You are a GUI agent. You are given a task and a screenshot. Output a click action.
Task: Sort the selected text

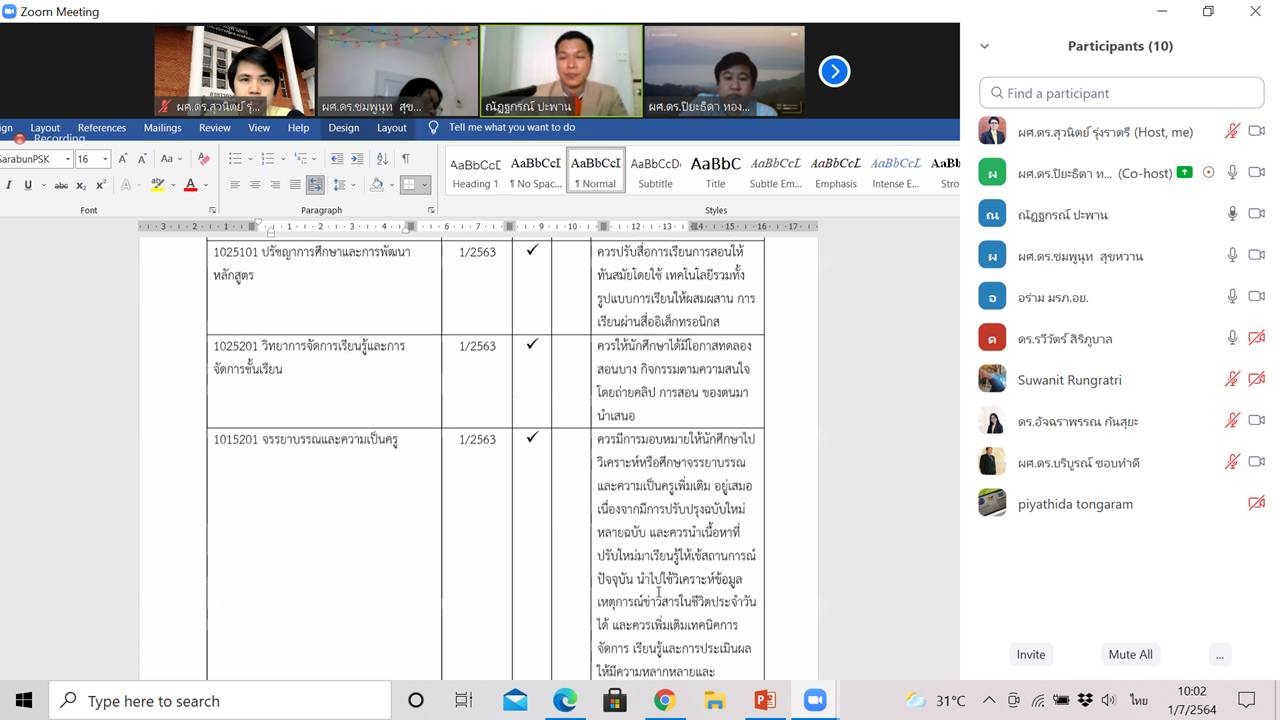tap(382, 159)
